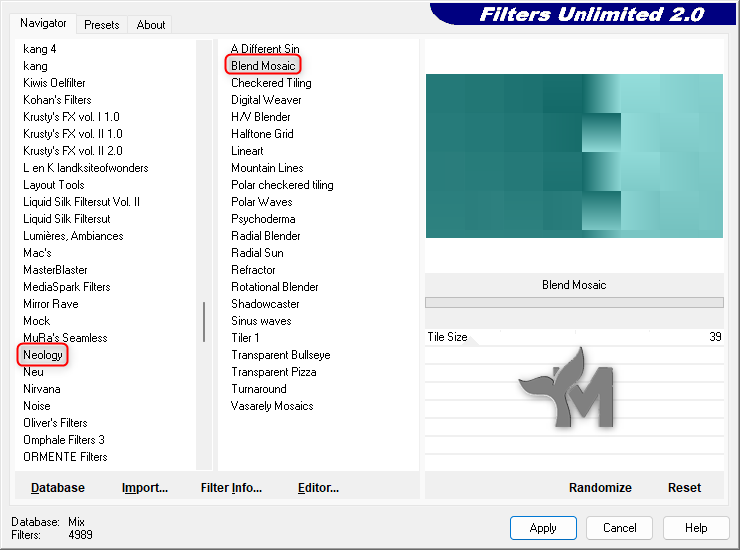Image resolution: width=740 pixels, height=550 pixels.
Task: Select Halftone Grid filter
Action: coord(262,134)
